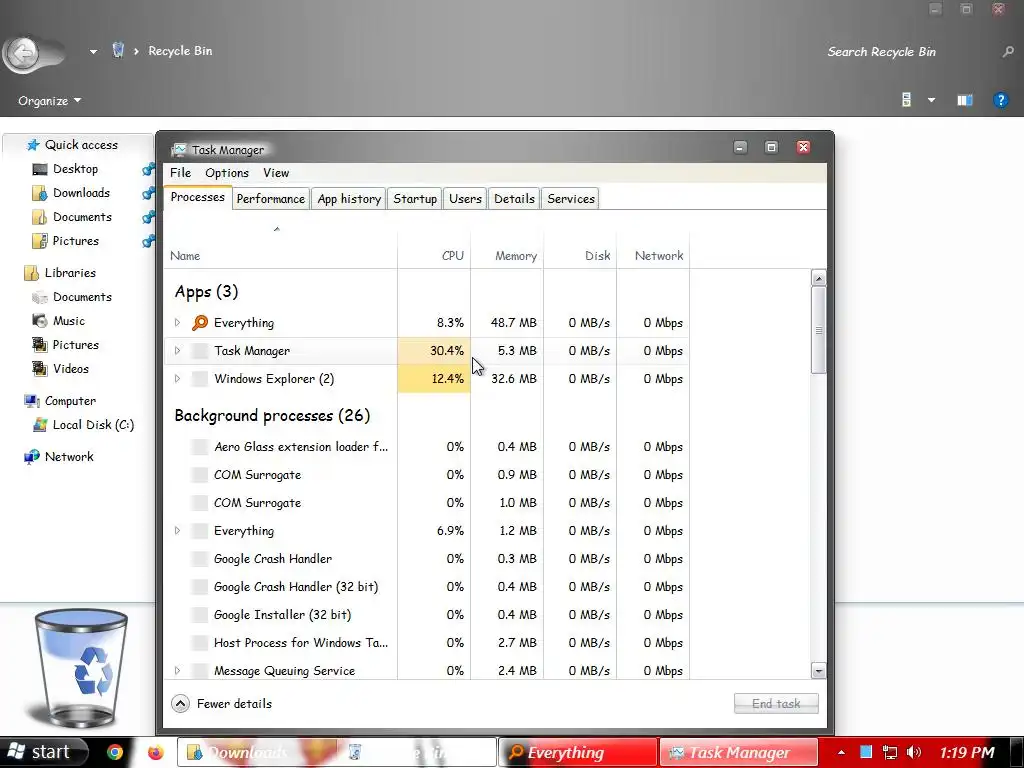The image size is (1024, 768).
Task: Select Google Crash Handler (32 bit) row
Action: coord(426,587)
